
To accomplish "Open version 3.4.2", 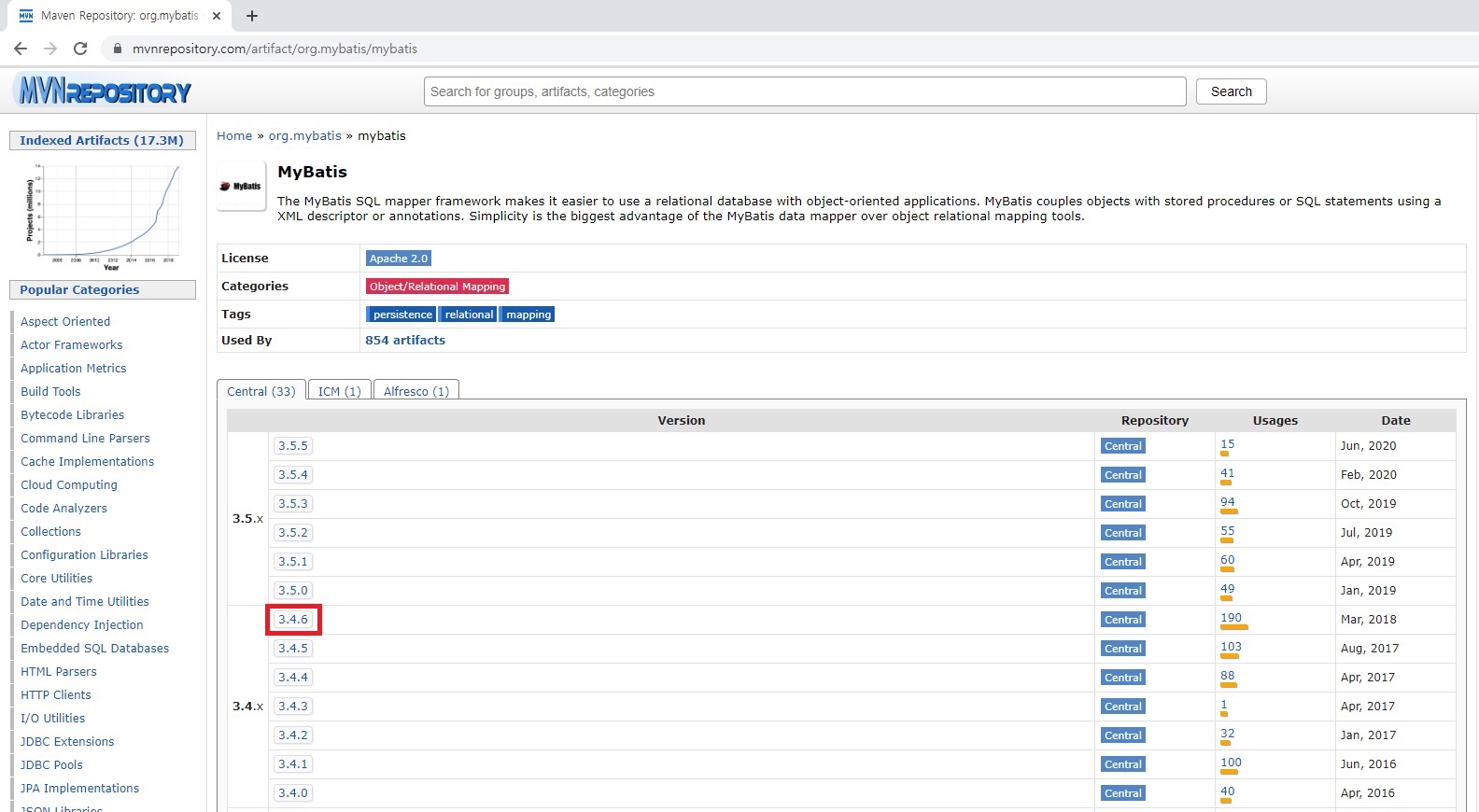I will click(293, 735).
